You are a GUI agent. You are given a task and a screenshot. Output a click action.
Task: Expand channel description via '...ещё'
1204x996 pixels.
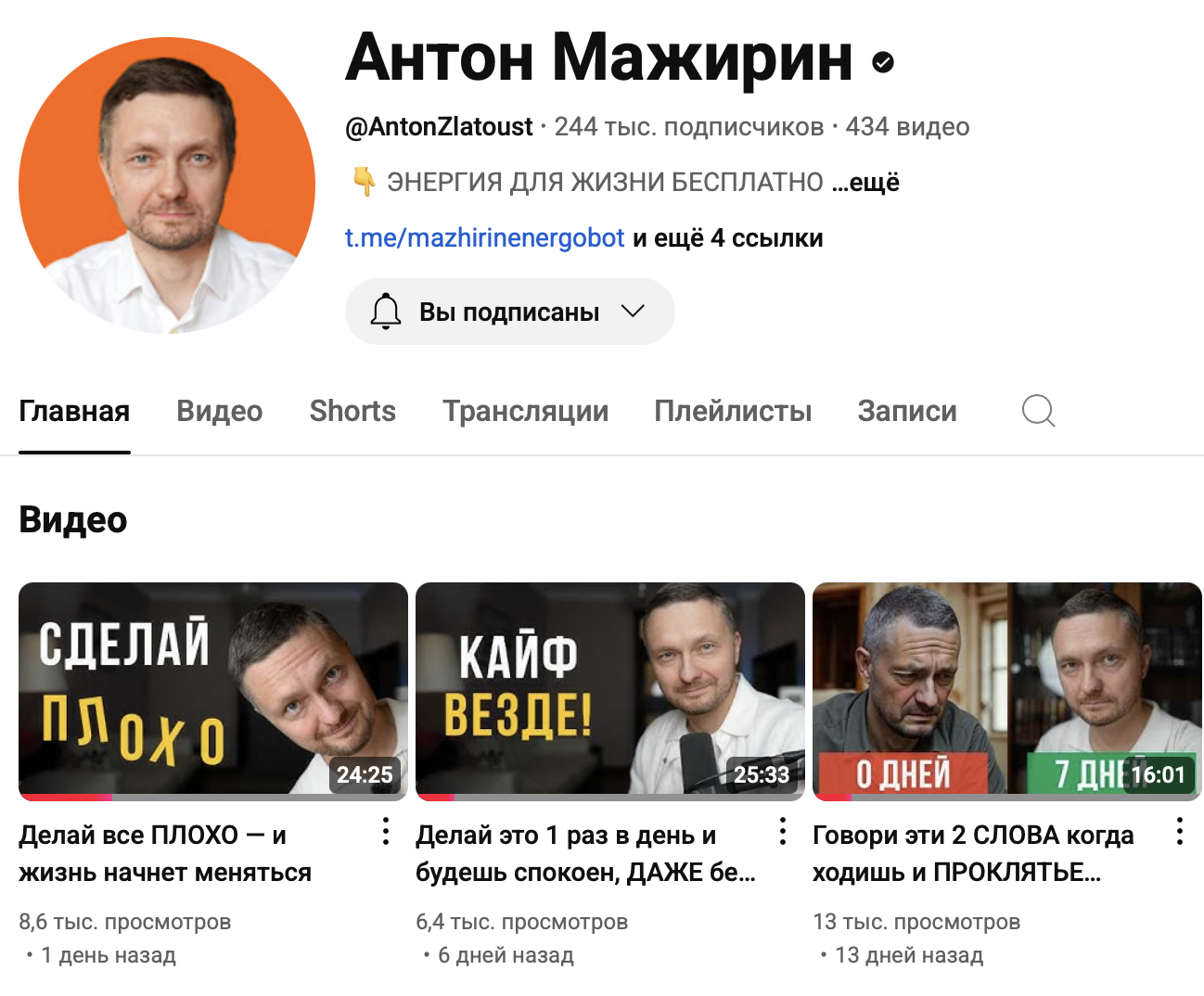point(865,182)
